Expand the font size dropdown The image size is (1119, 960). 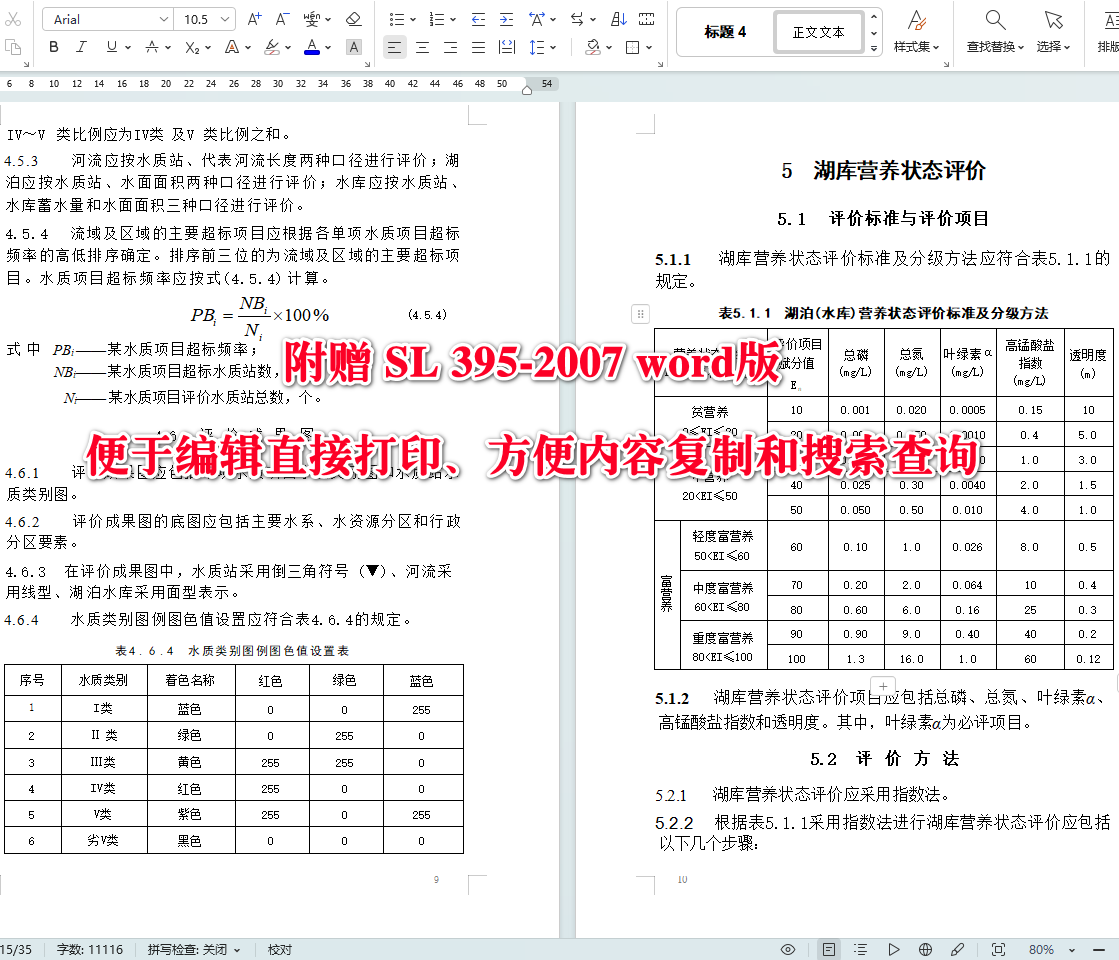coord(224,18)
